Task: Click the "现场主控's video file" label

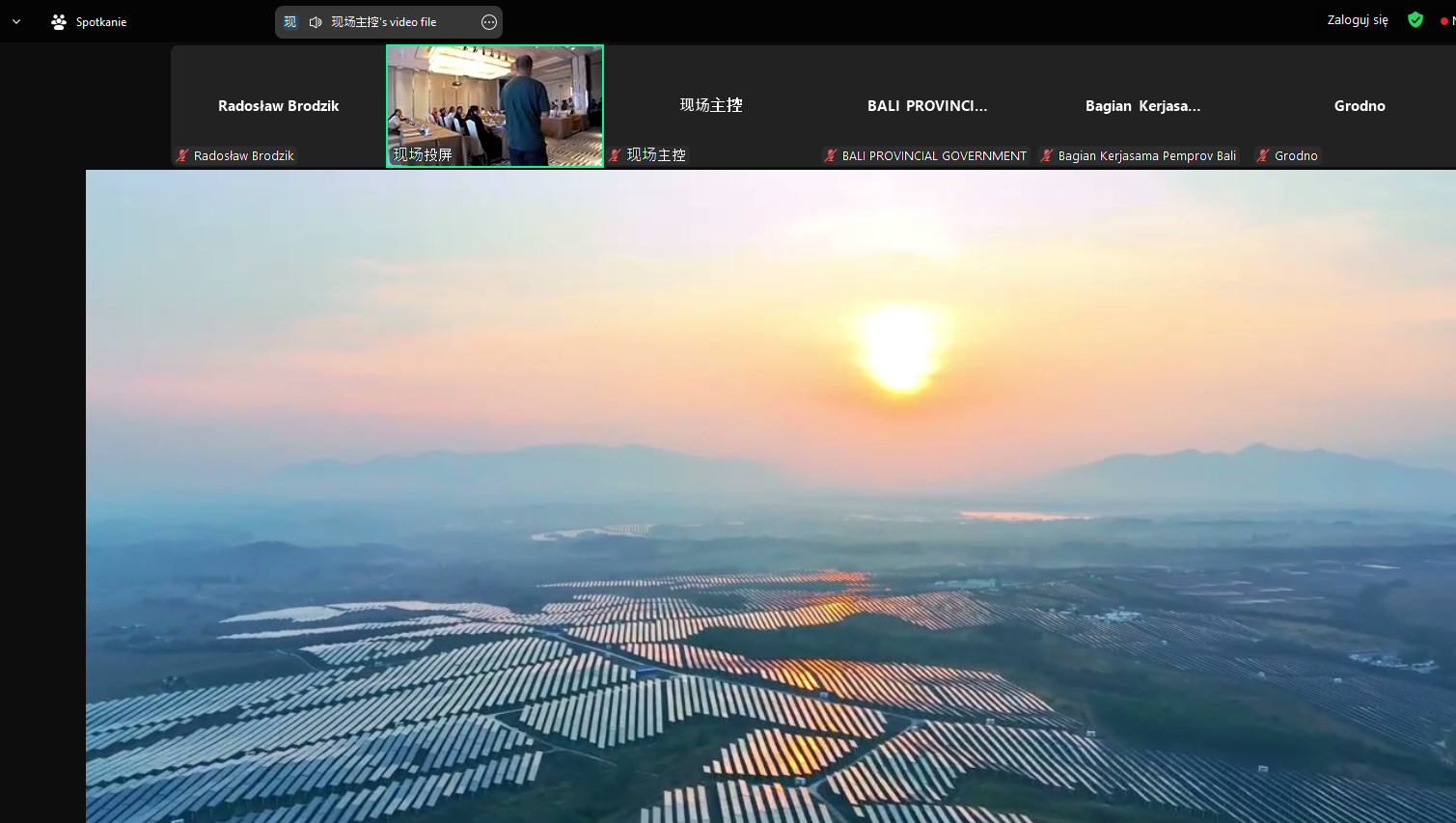Action: 384,22
